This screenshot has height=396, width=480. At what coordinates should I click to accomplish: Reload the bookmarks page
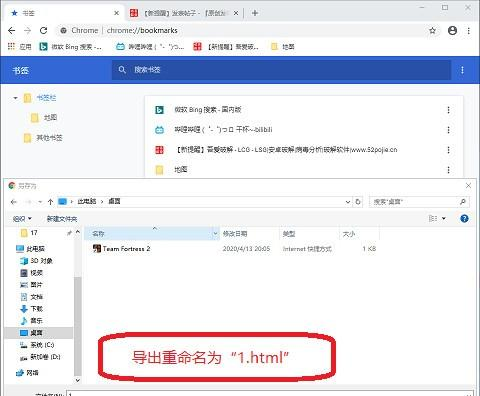[x=44, y=31]
